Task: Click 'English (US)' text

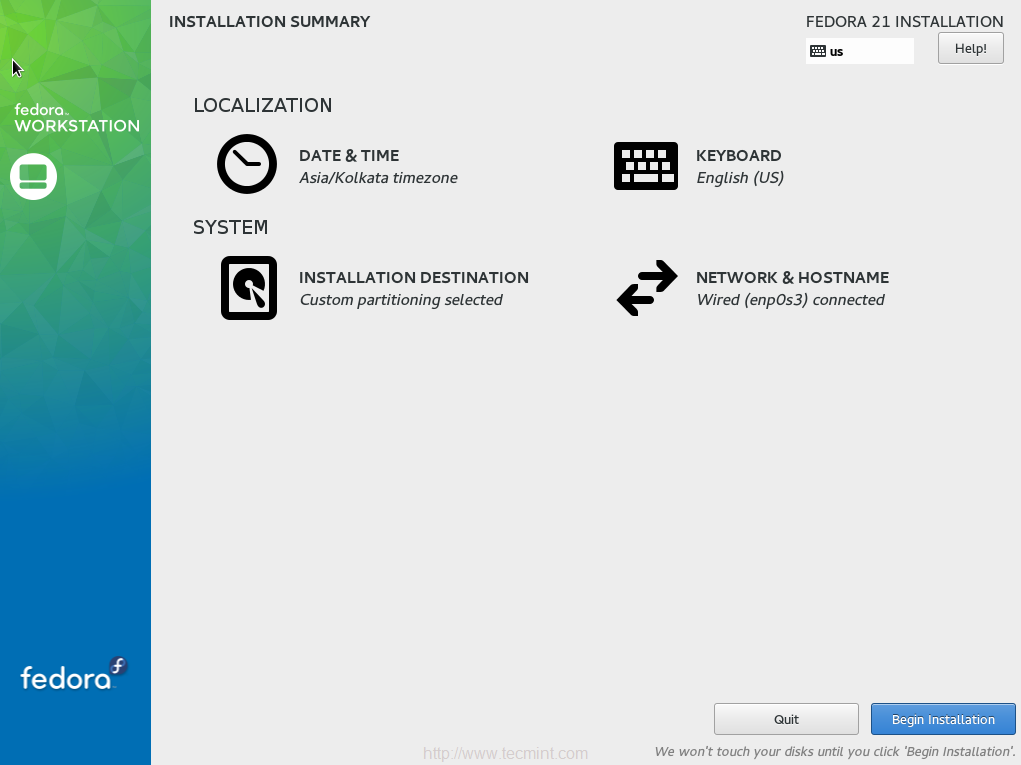Action: point(740,178)
